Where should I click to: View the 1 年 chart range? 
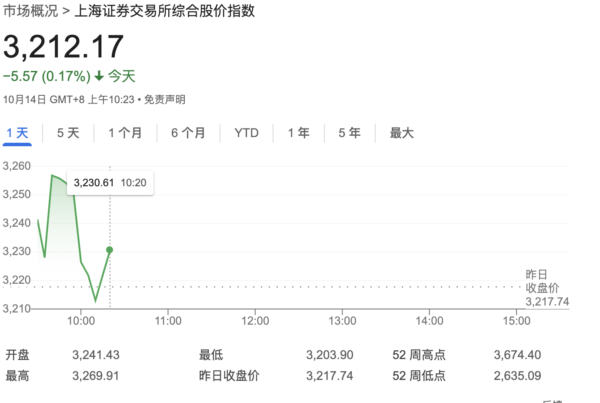point(298,133)
